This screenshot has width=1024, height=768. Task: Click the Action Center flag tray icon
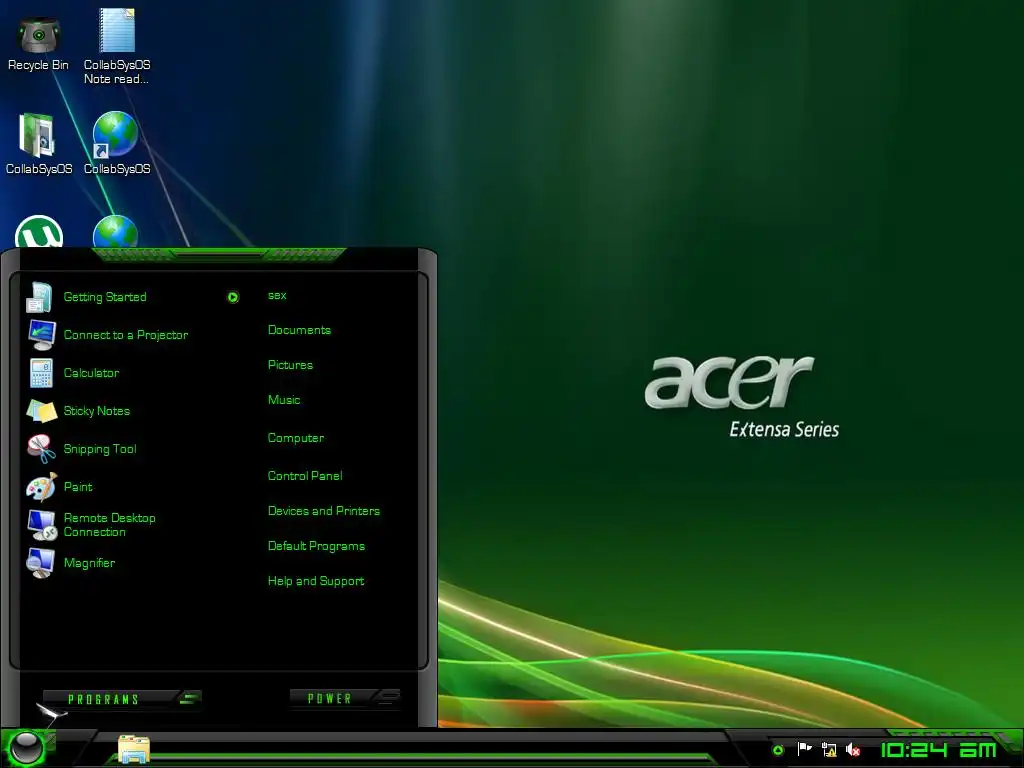pyautogui.click(x=805, y=749)
